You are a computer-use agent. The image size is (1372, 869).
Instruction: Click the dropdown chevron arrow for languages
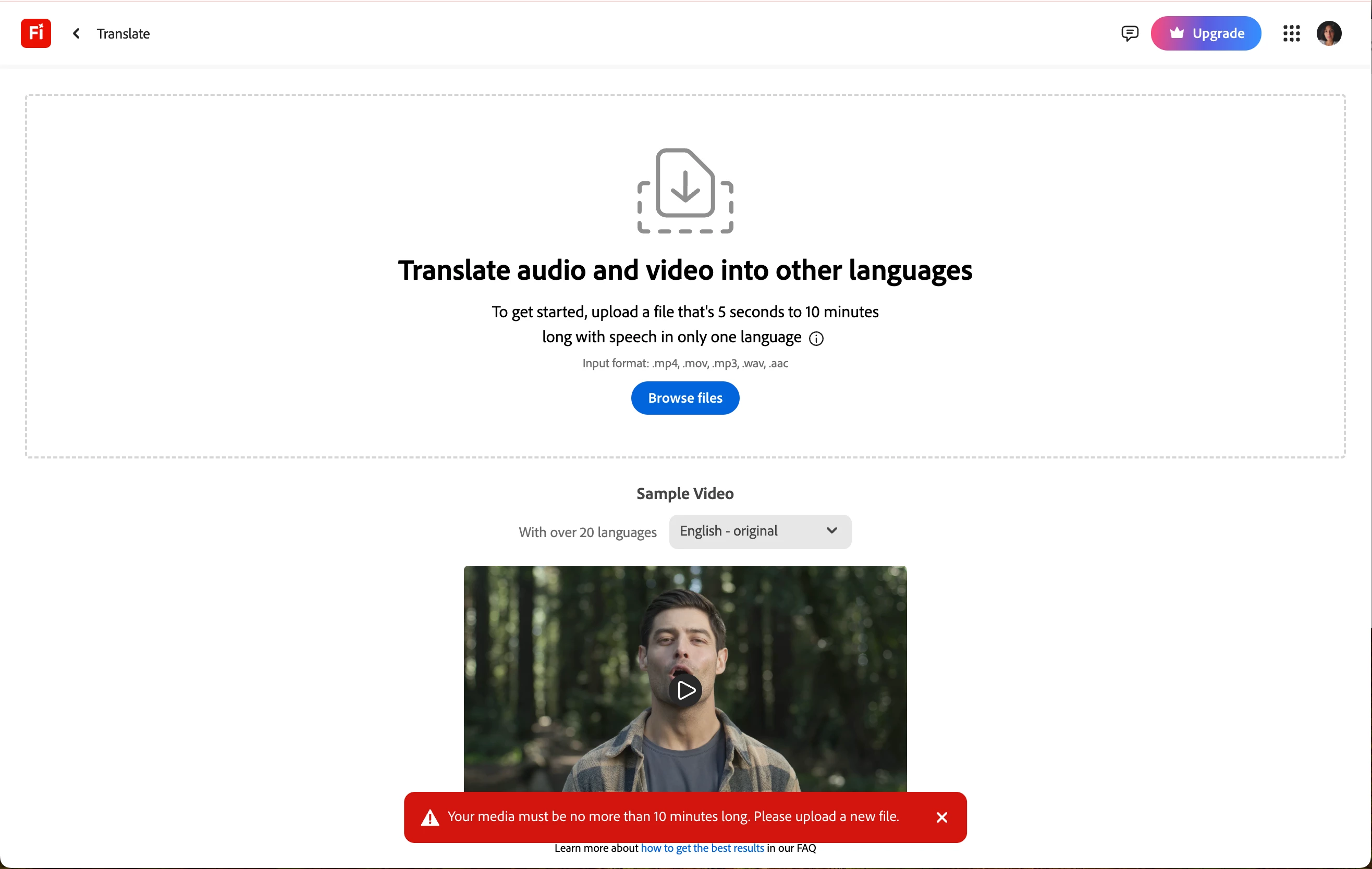coord(831,531)
